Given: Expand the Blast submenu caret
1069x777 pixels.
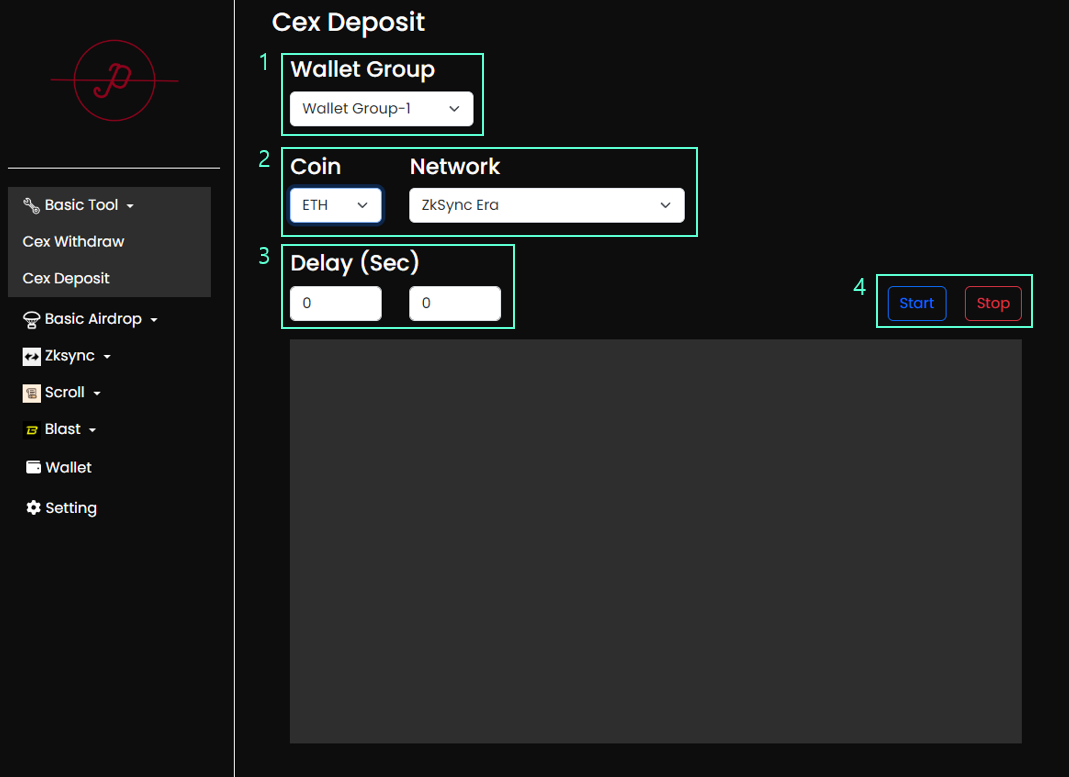Looking at the screenshot, I should click(93, 430).
